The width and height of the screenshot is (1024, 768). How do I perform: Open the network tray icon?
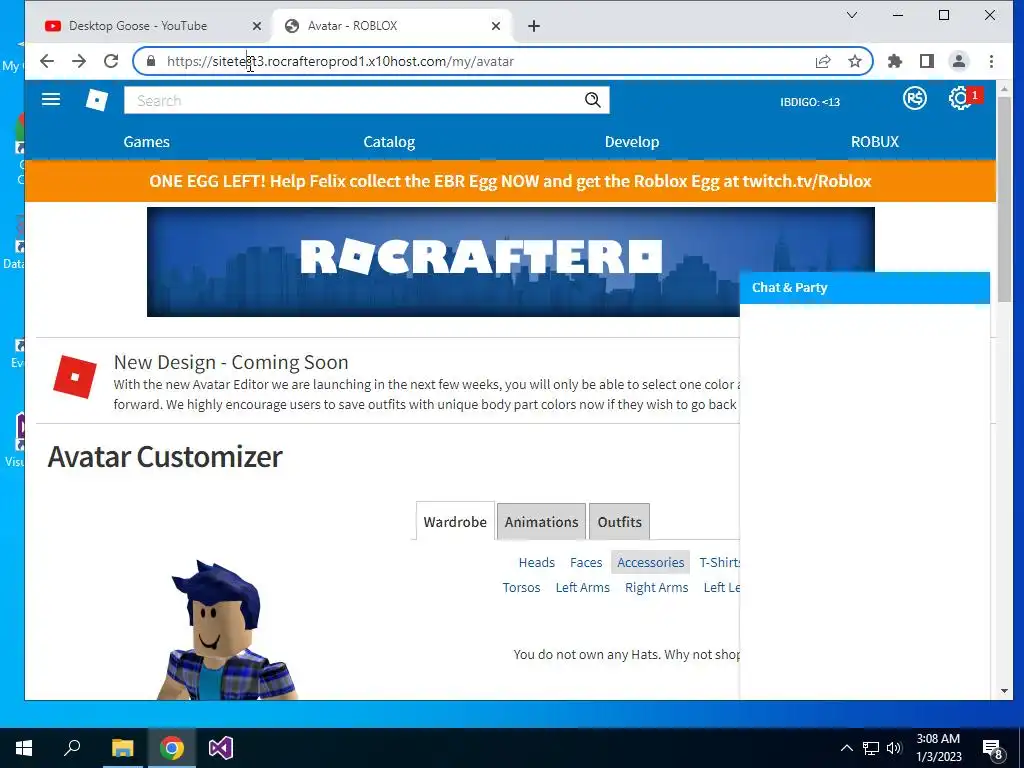tap(871, 748)
